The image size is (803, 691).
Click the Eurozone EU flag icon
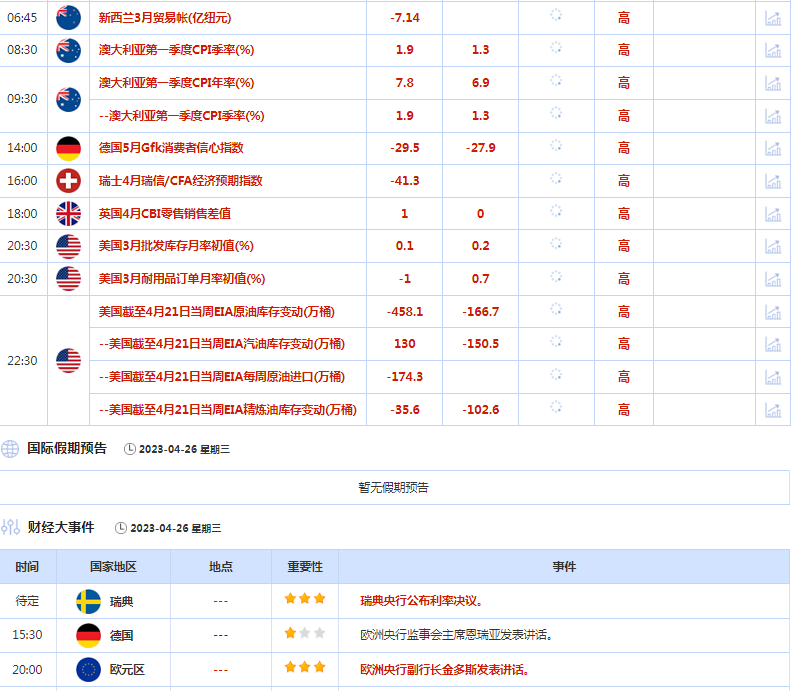click(x=88, y=669)
